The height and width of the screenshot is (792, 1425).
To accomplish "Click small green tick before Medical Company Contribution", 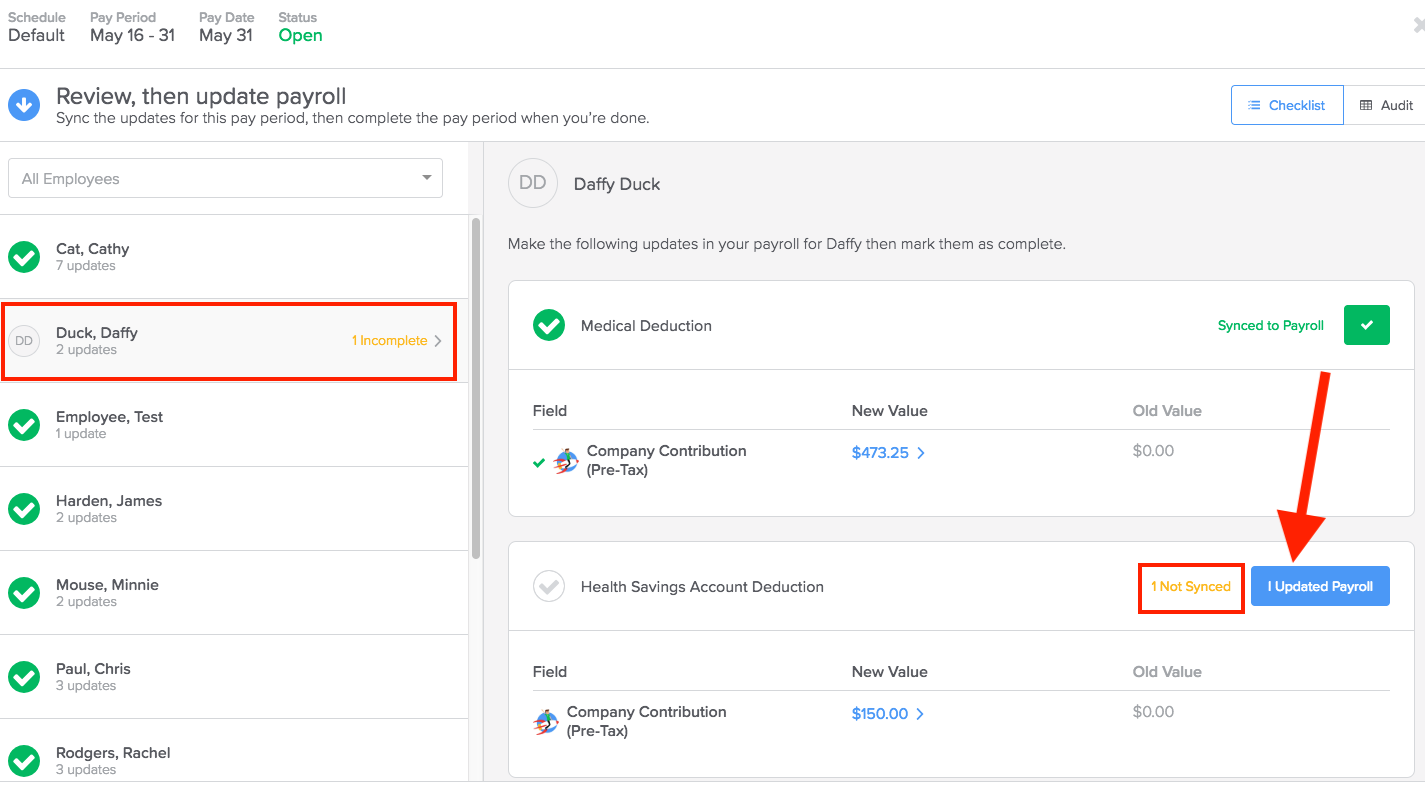I will (x=539, y=462).
